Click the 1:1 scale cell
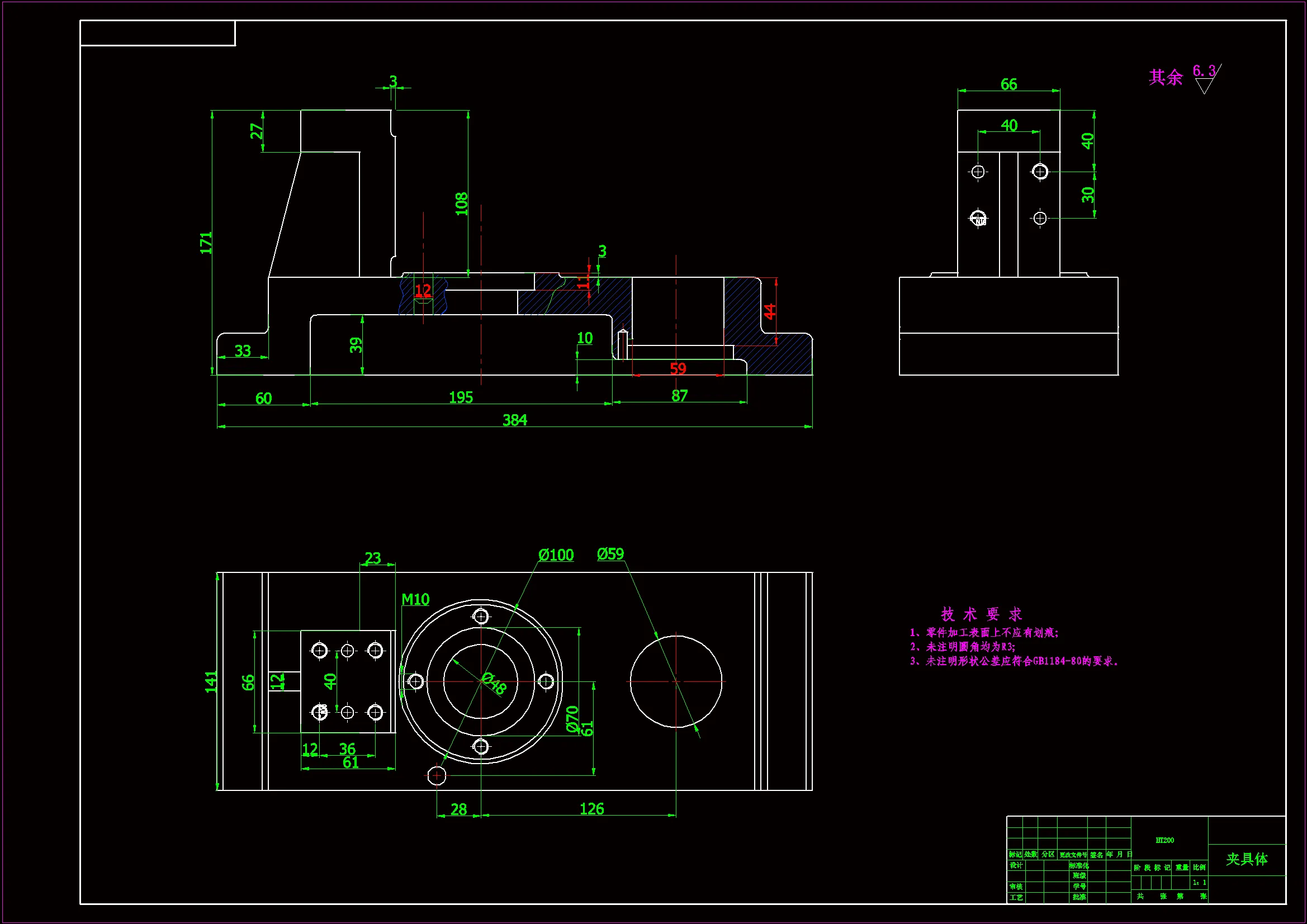Viewport: 1307px width, 924px height. click(x=1200, y=883)
